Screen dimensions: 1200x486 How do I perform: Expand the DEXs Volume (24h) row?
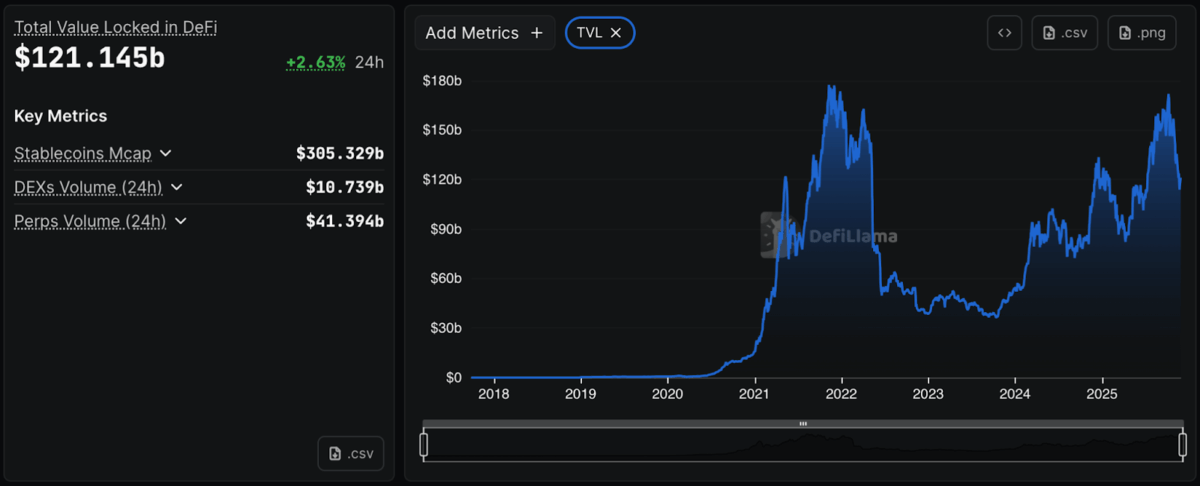[x=177, y=187]
